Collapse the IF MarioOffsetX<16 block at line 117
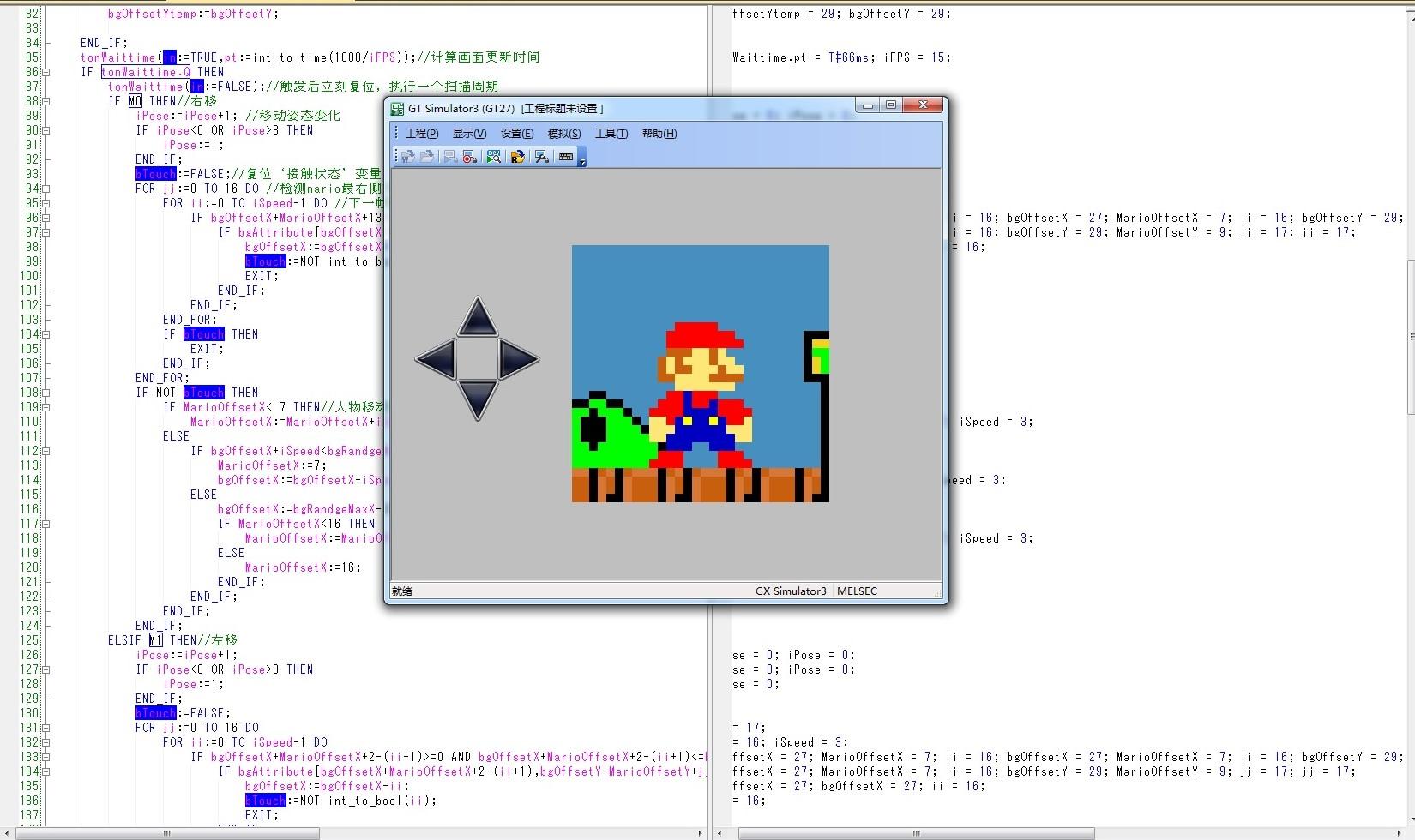1415x840 pixels. [x=45, y=524]
